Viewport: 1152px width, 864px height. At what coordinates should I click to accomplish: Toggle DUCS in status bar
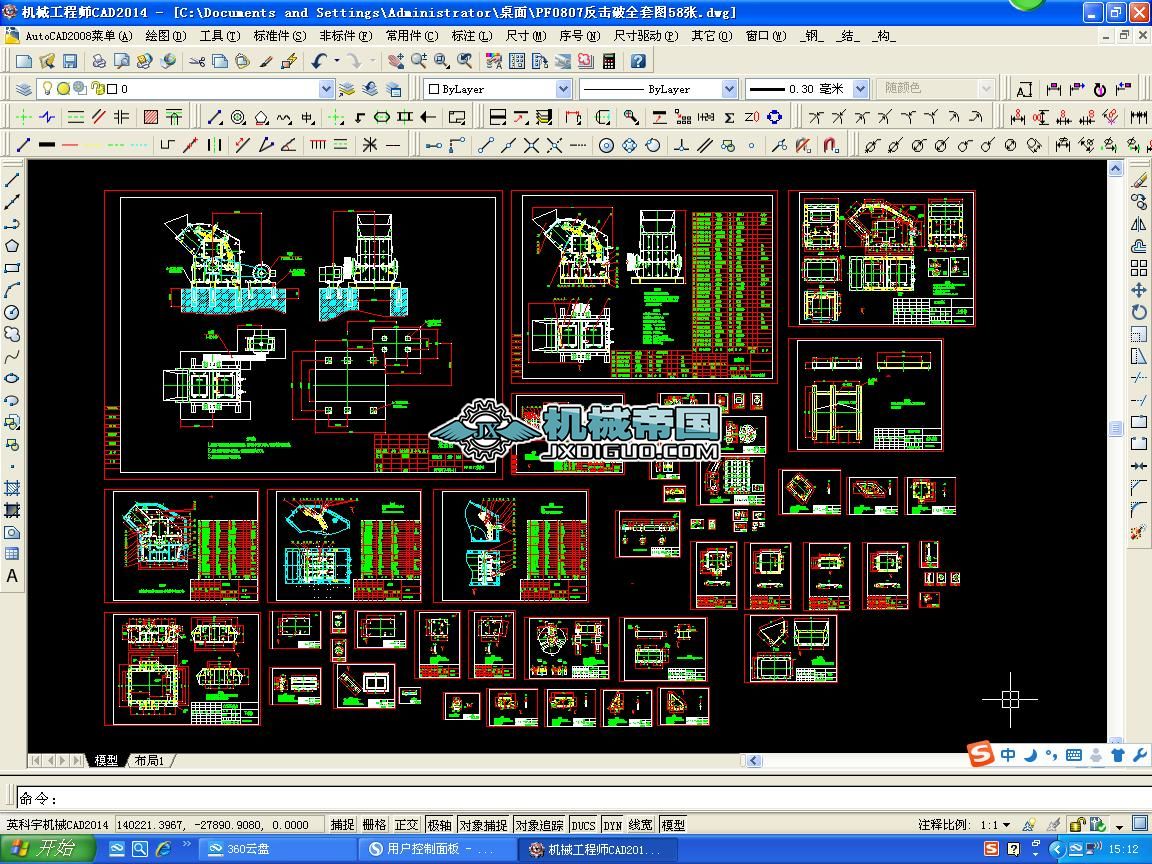[583, 825]
